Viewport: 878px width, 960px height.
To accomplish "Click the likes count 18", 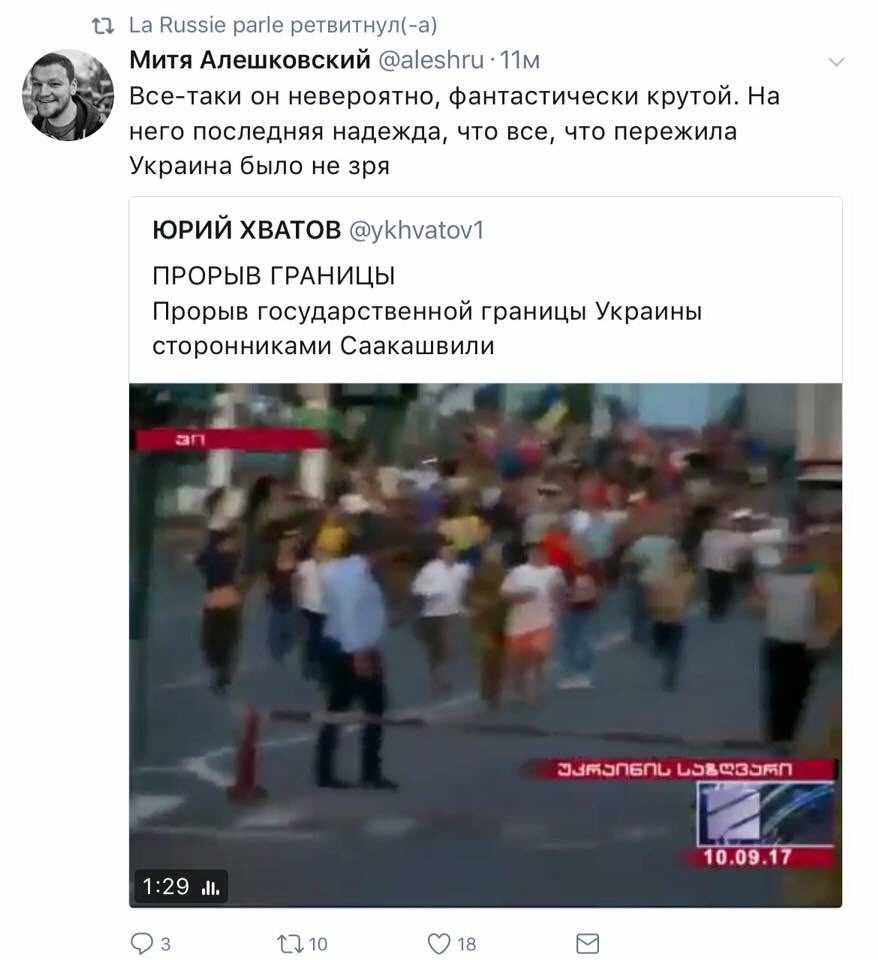I will 467,945.
